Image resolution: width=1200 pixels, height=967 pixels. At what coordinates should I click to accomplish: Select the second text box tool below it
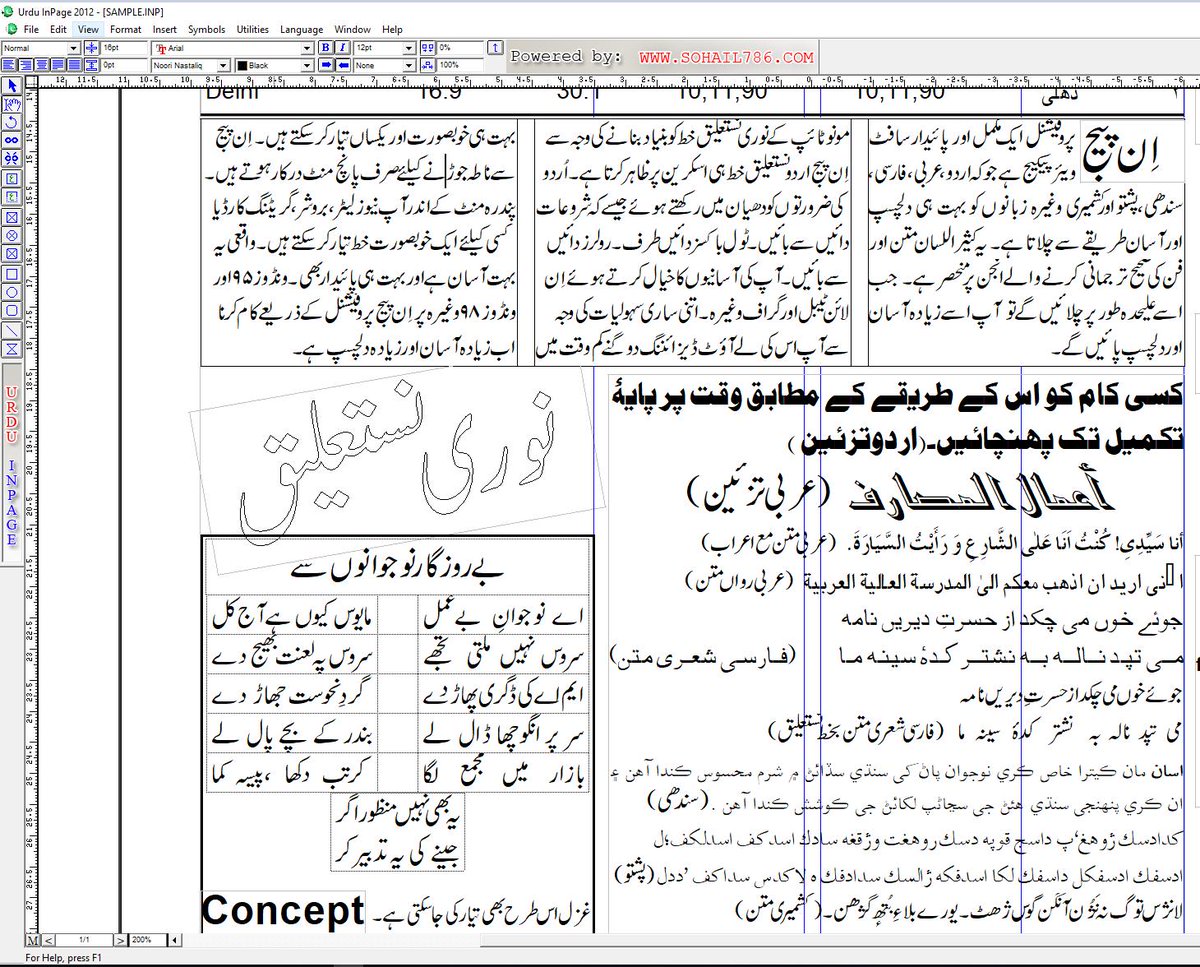tap(12, 197)
